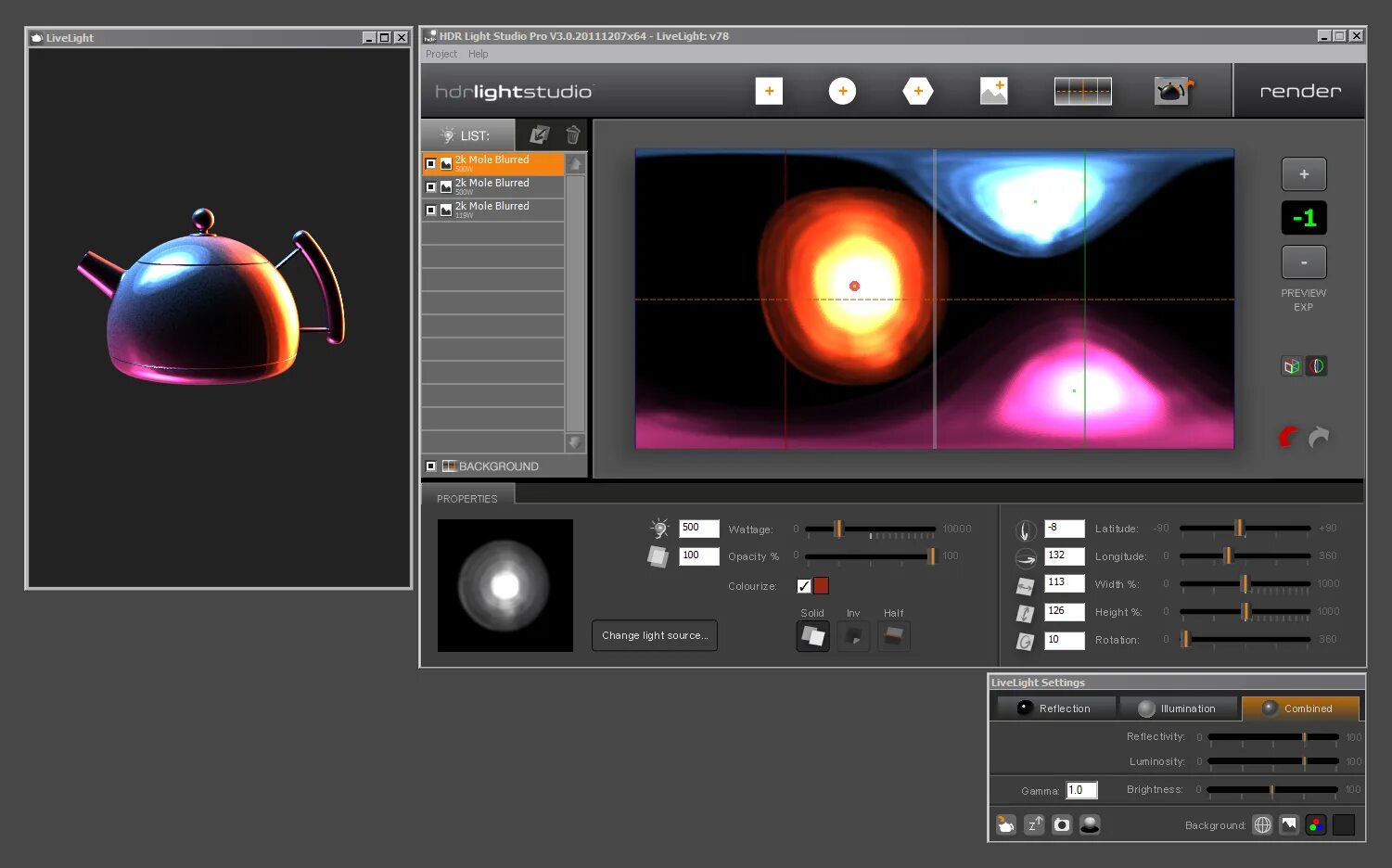1392x868 pixels.
Task: Duplicate the selected light in list
Action: tap(540, 135)
